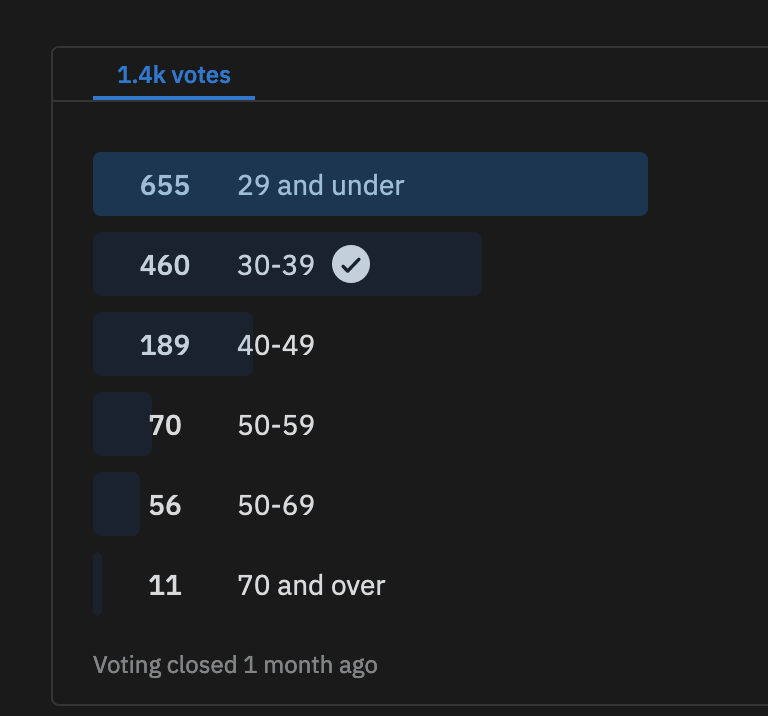Select the "29 and under" option label

tap(321, 185)
